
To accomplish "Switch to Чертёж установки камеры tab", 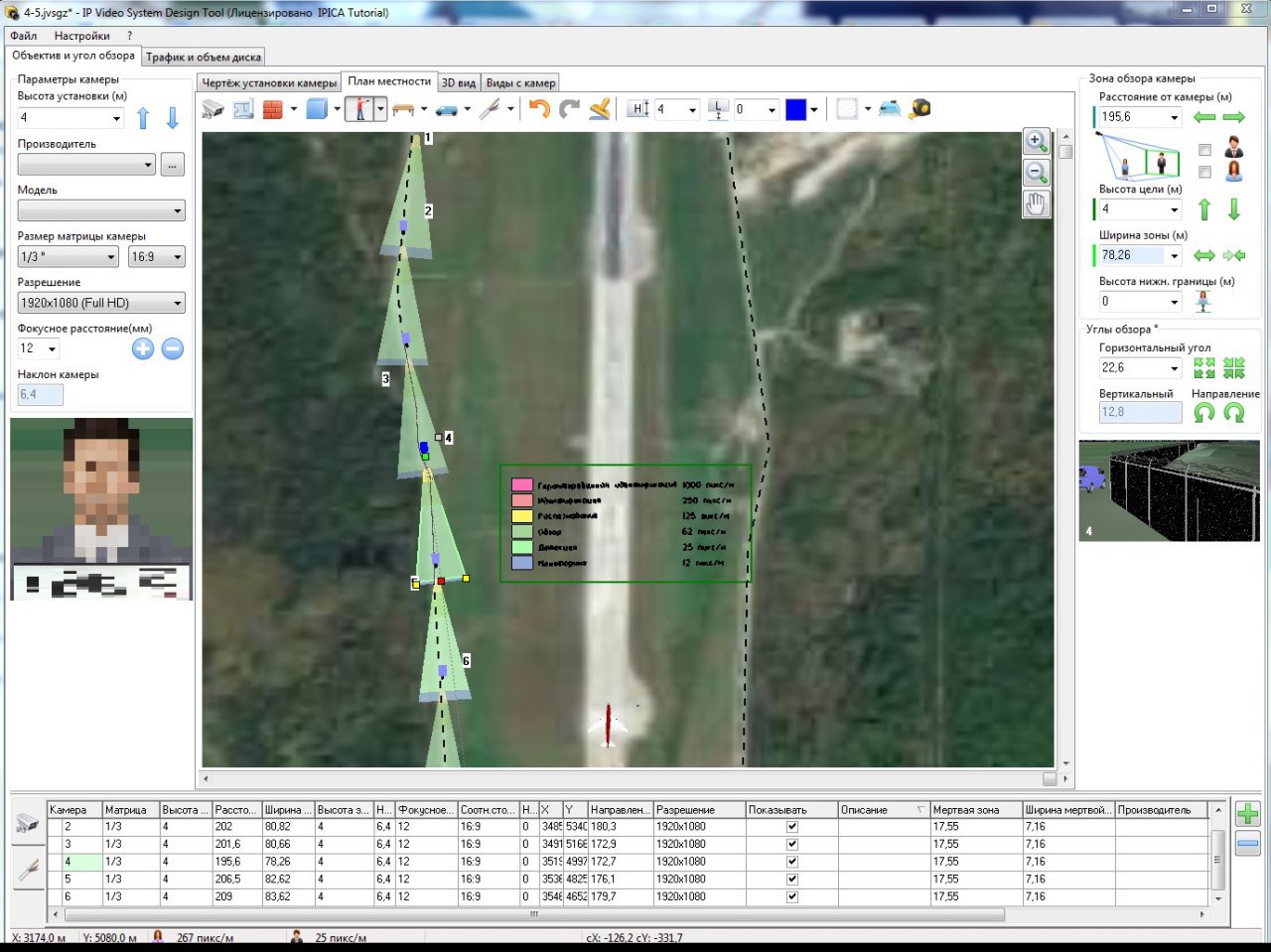I will 269,83.
